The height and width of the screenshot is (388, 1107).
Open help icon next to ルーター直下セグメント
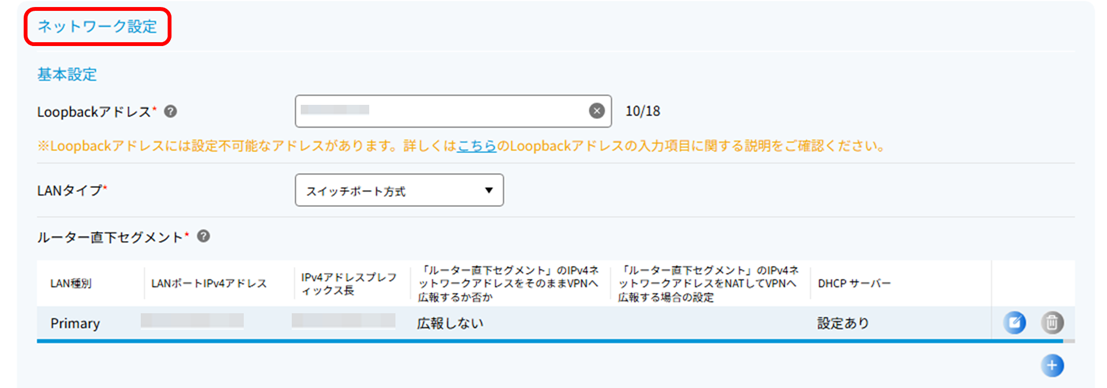[x=203, y=236]
